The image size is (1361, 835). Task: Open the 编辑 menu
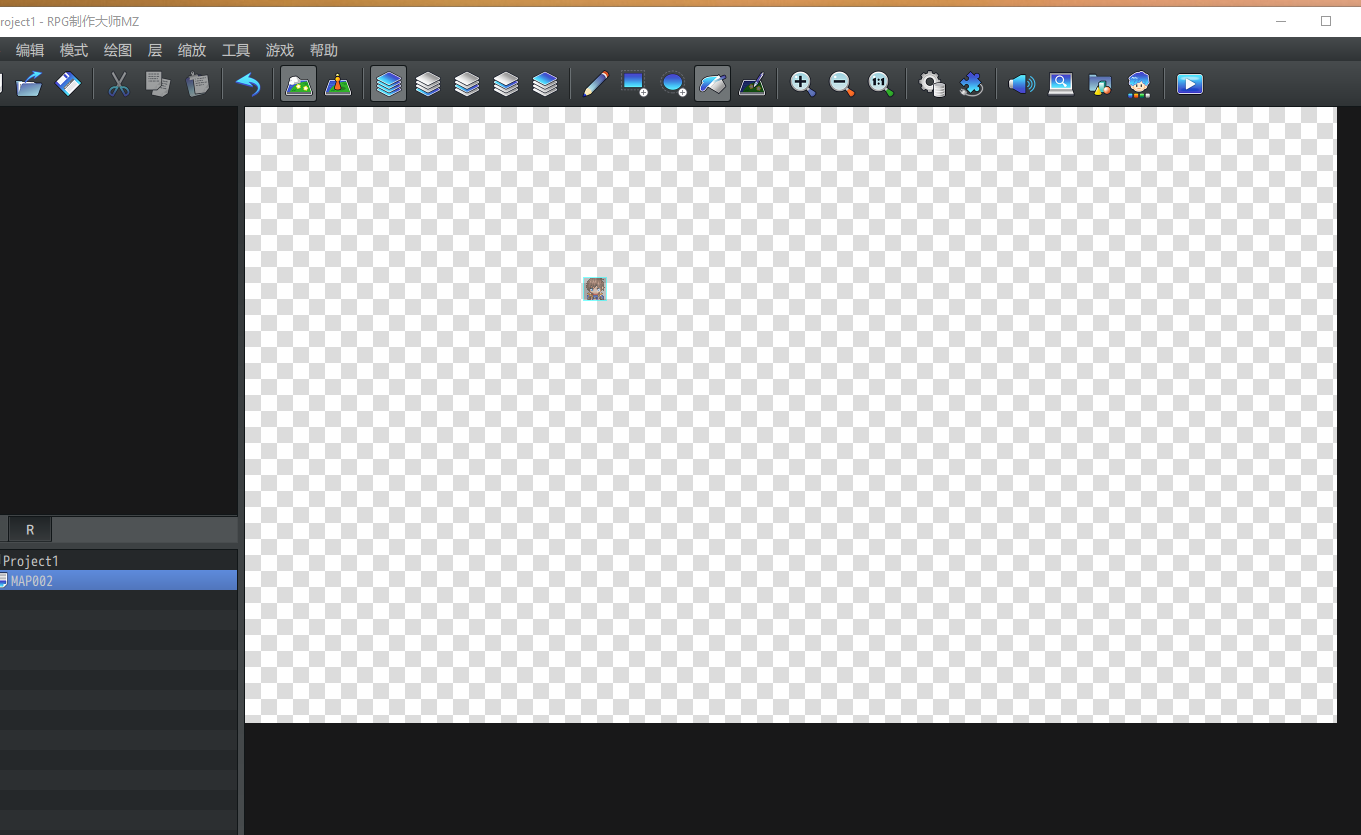click(30, 50)
